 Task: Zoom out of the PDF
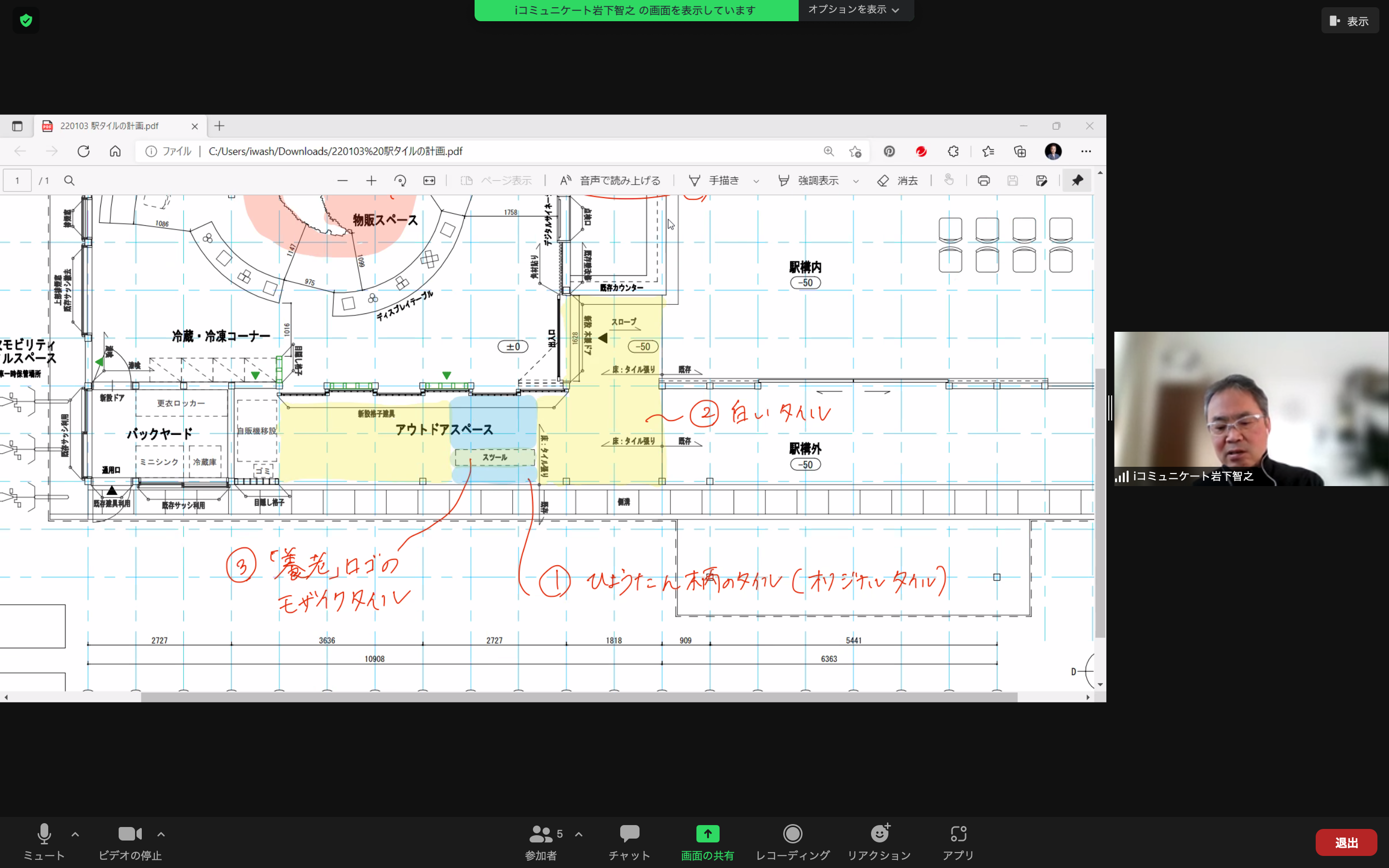pos(342,181)
